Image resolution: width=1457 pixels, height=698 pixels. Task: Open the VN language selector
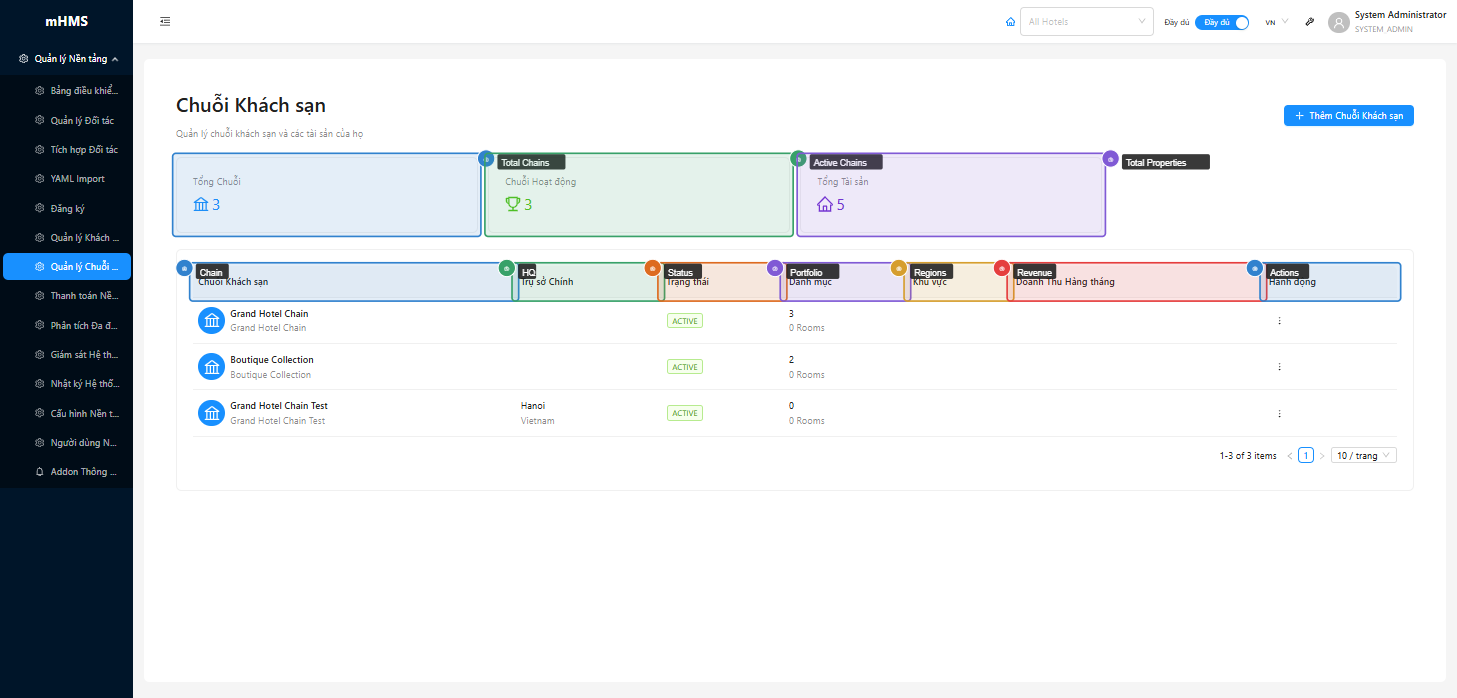tap(1276, 22)
